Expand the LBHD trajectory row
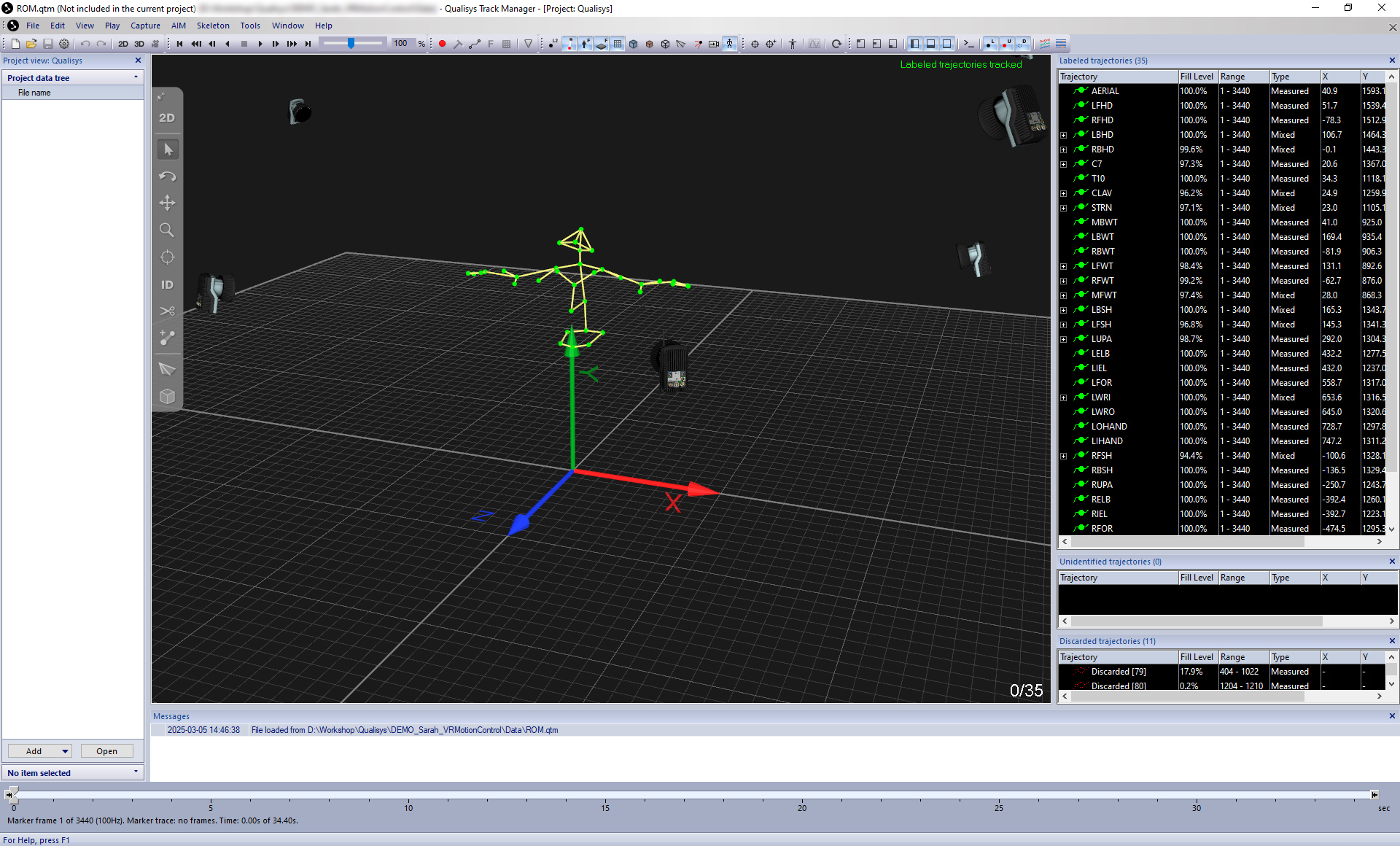1400x846 pixels. click(x=1064, y=135)
